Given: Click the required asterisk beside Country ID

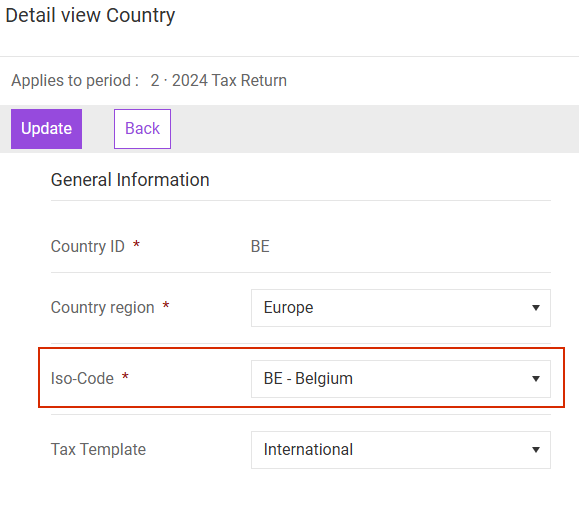Looking at the screenshot, I should [136, 244].
